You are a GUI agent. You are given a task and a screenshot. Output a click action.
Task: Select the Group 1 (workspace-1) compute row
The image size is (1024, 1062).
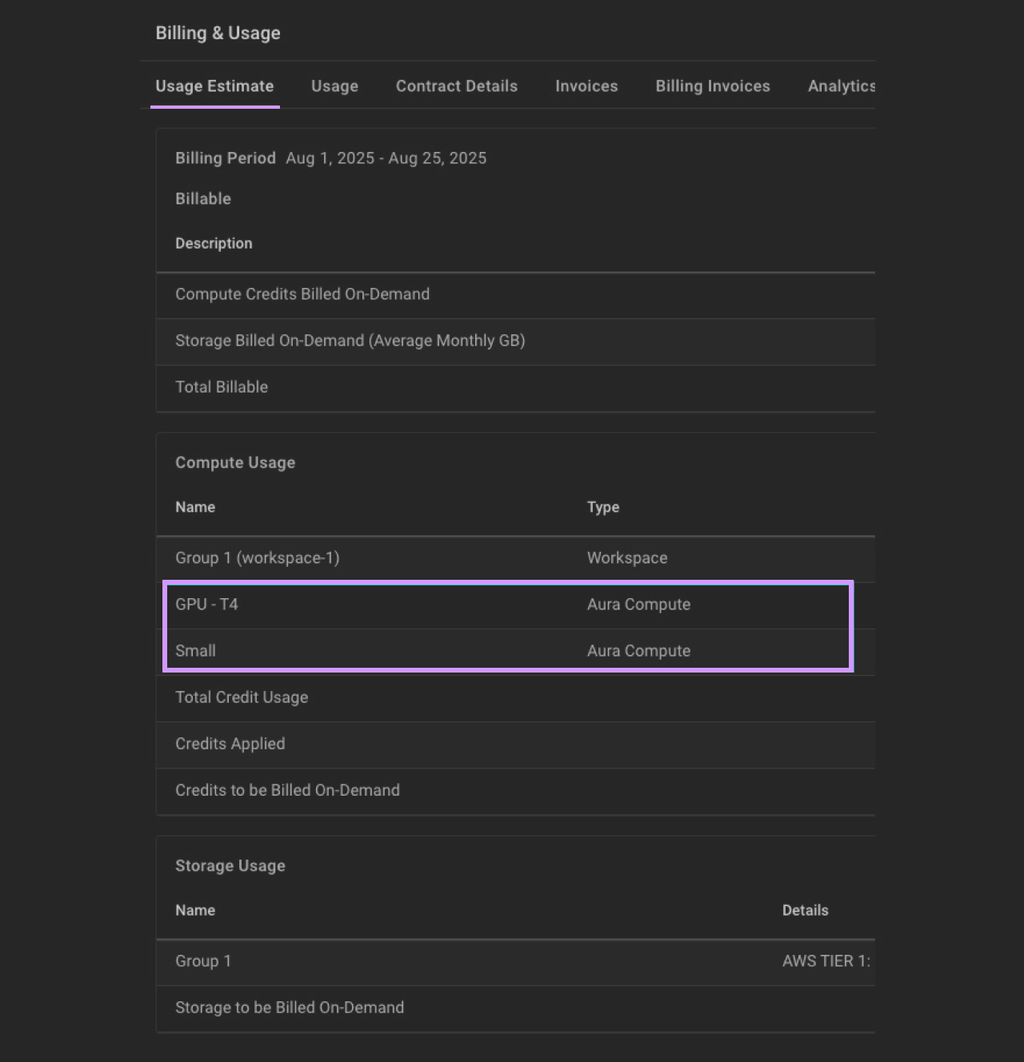pyautogui.click(x=257, y=558)
